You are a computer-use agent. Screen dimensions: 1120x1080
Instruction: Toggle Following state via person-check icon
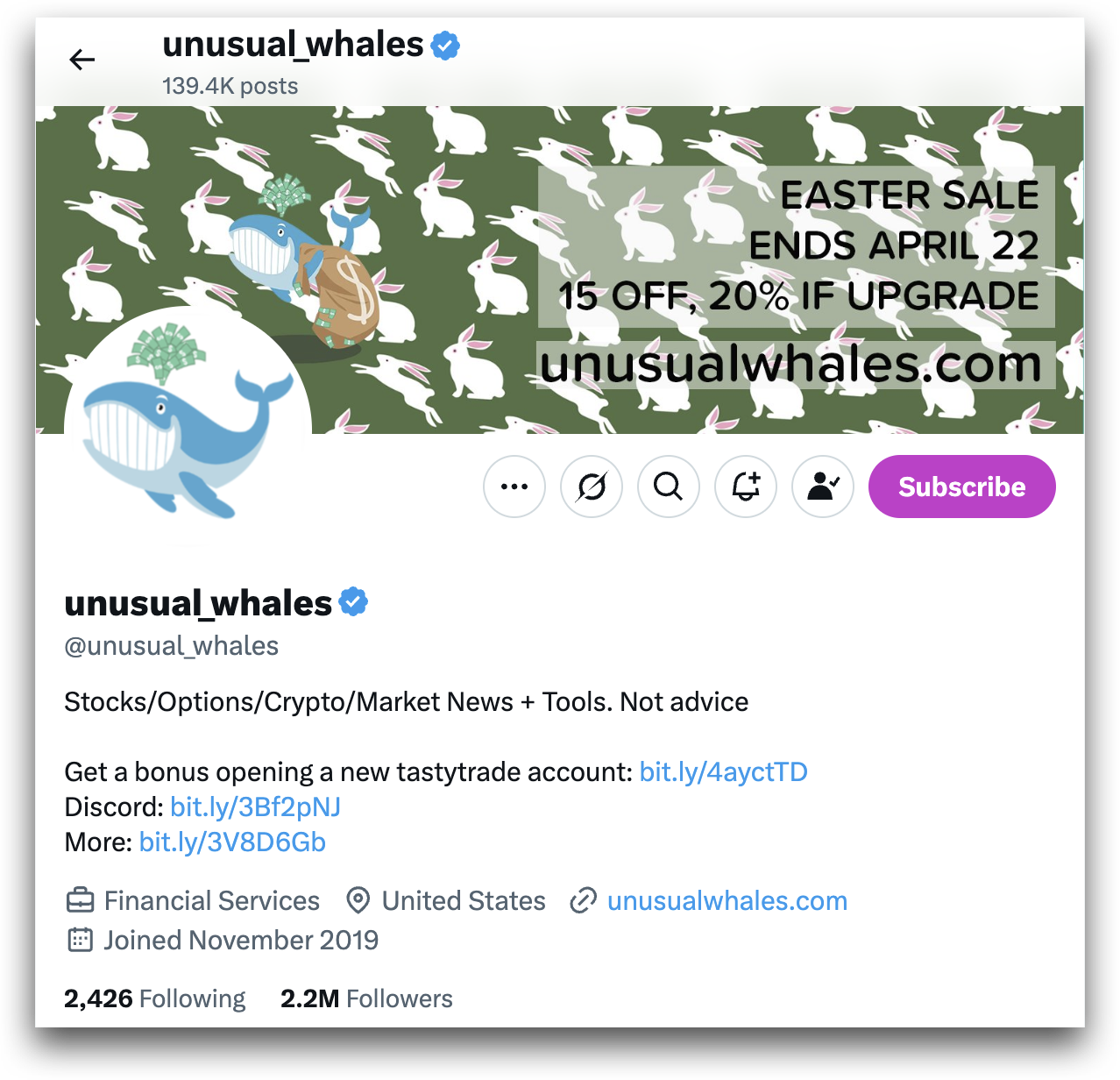(x=823, y=487)
